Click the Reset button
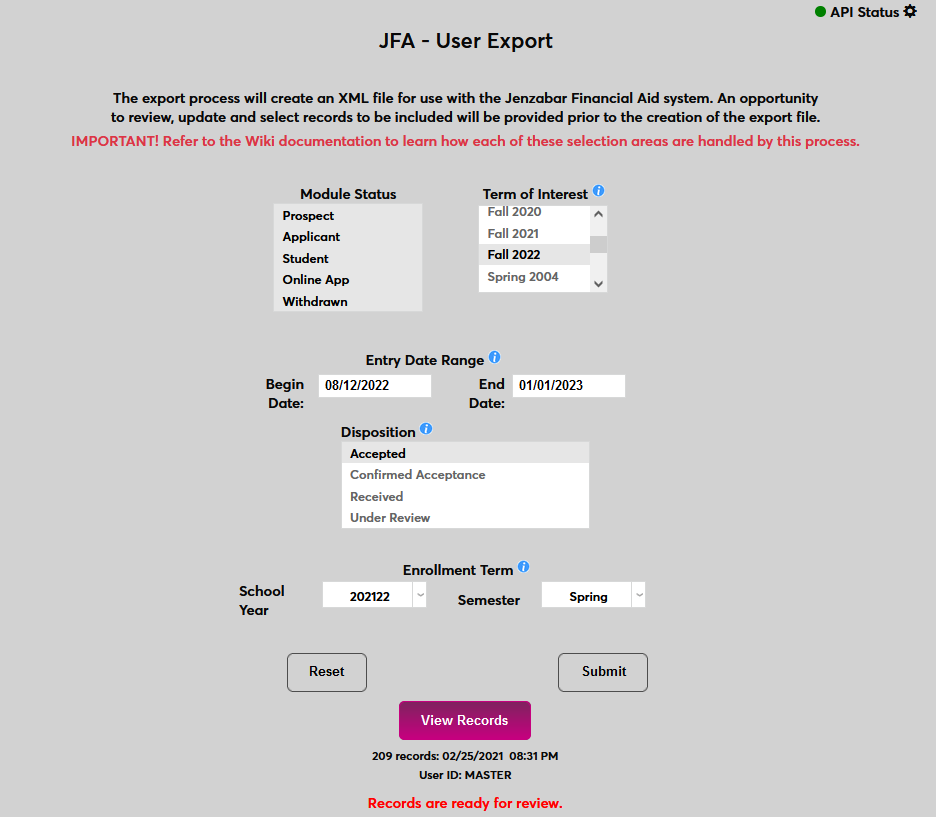This screenshot has height=817, width=936. 327,672
